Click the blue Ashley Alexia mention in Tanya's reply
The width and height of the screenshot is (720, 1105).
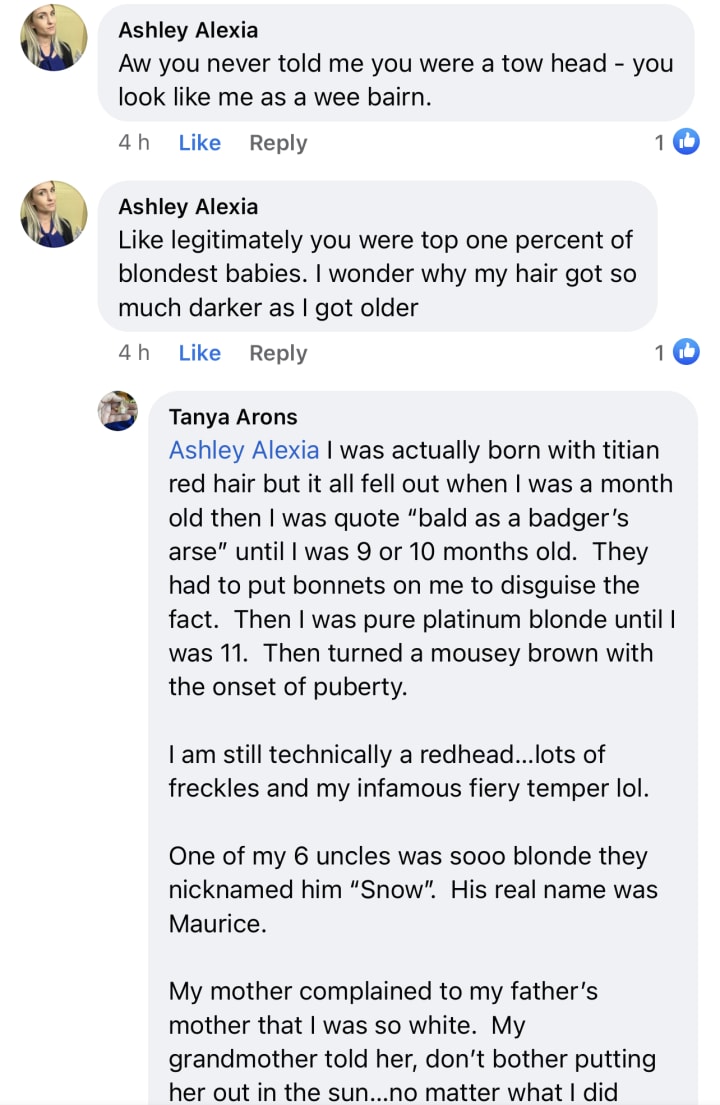tap(244, 451)
